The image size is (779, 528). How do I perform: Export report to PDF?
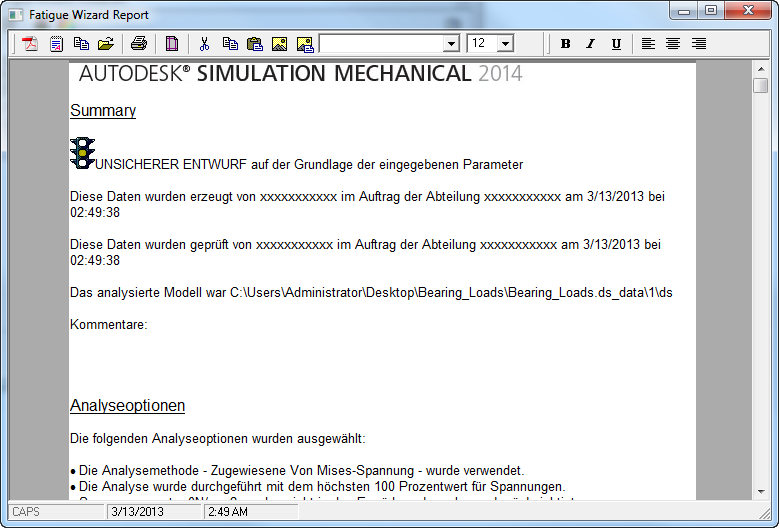[31, 44]
